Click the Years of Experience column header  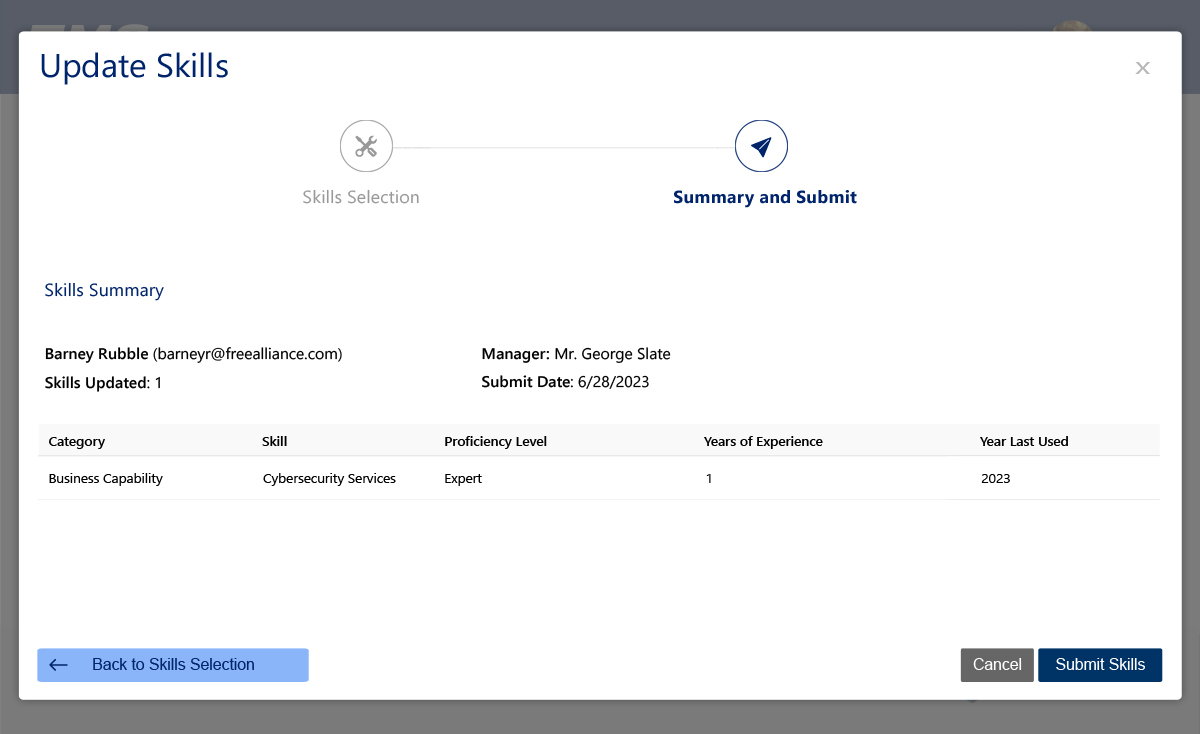(x=763, y=441)
